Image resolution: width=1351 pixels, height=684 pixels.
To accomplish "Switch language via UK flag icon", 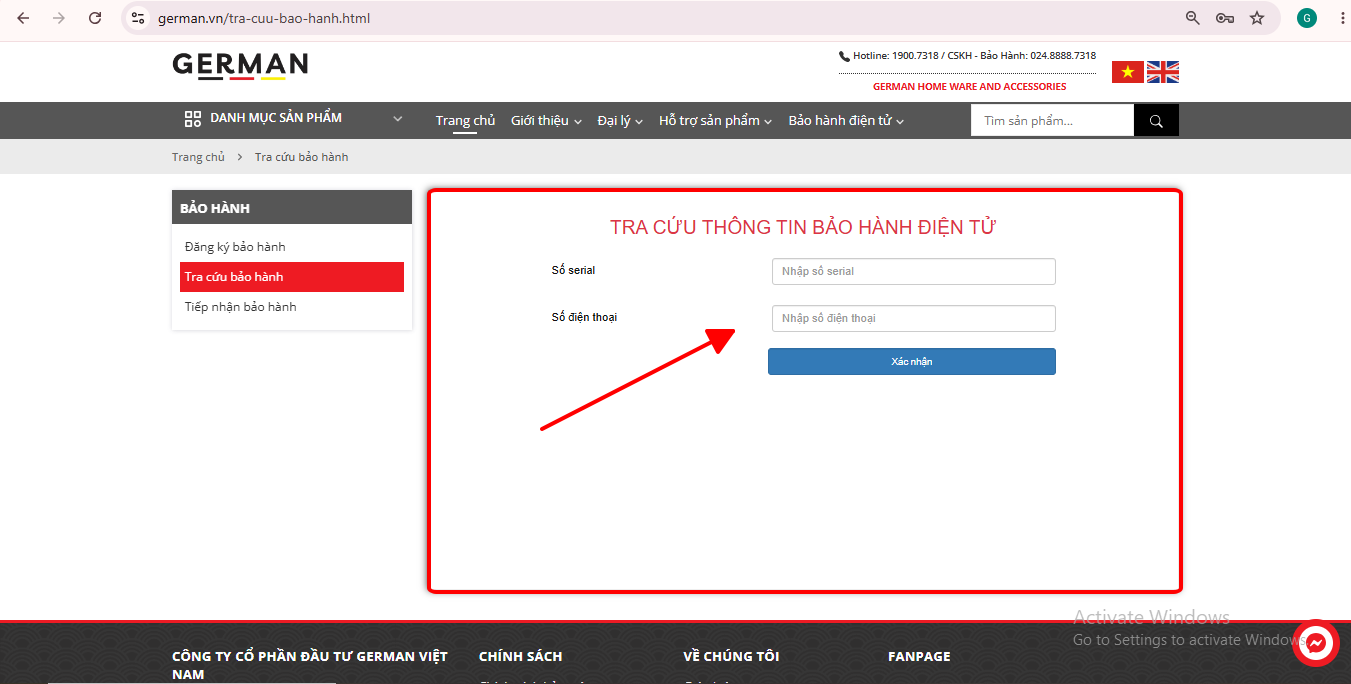I will point(1163,72).
